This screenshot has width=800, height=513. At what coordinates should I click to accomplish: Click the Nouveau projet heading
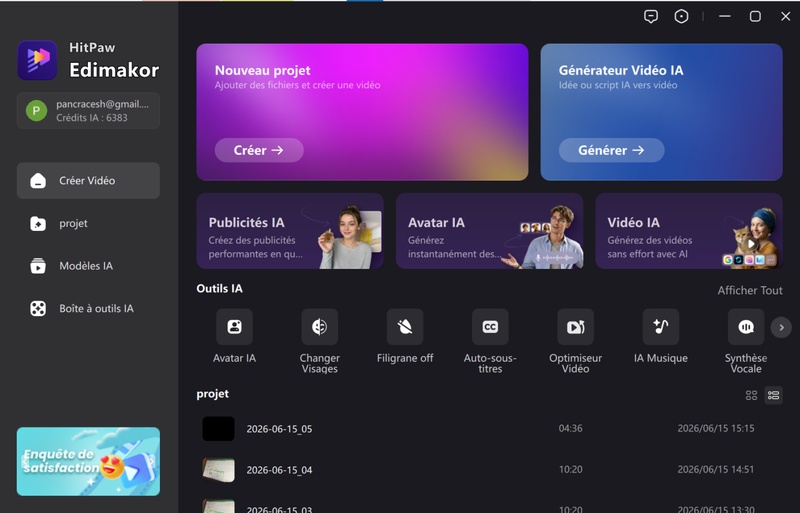point(262,70)
